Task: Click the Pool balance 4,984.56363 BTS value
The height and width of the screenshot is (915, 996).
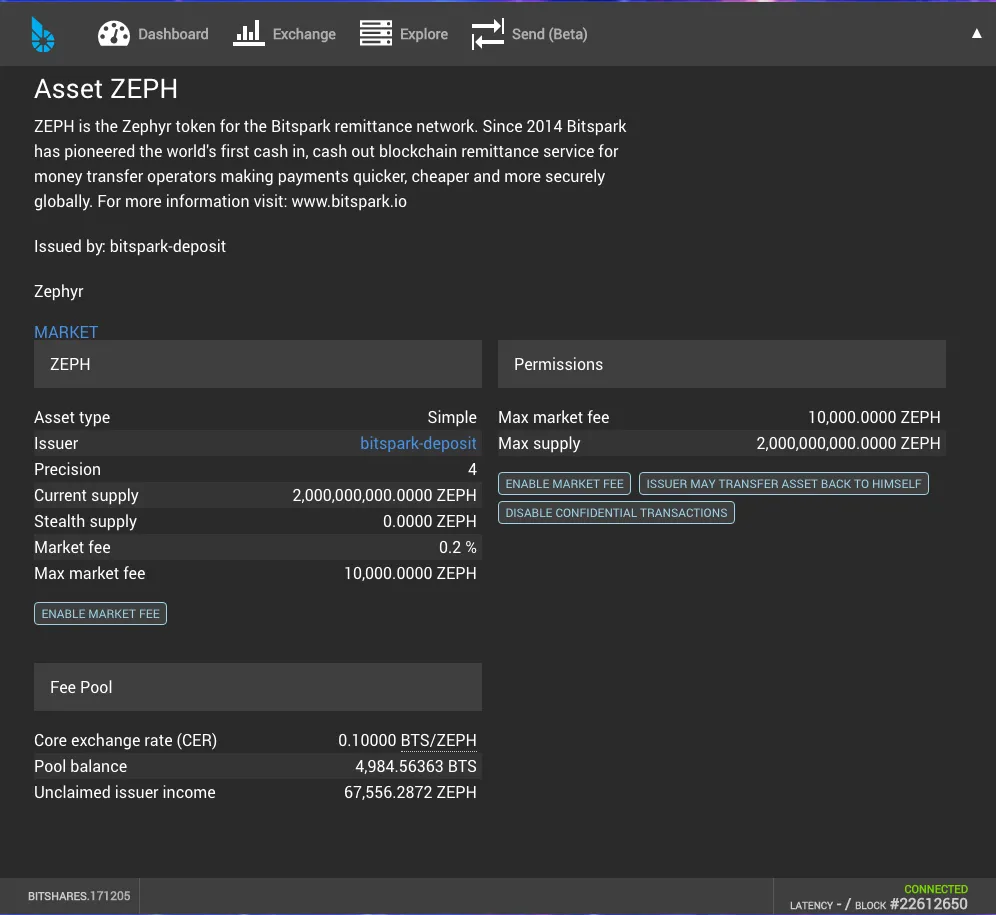Action: click(x=415, y=766)
